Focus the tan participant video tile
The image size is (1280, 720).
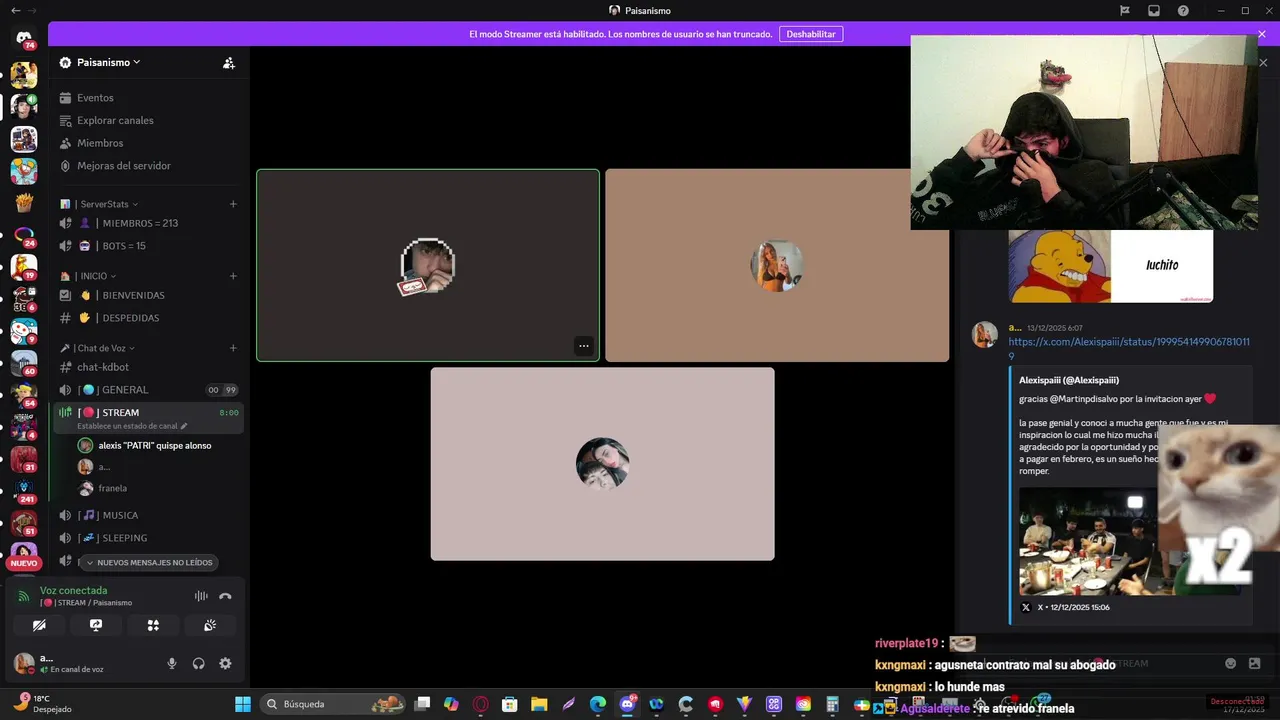[777, 265]
